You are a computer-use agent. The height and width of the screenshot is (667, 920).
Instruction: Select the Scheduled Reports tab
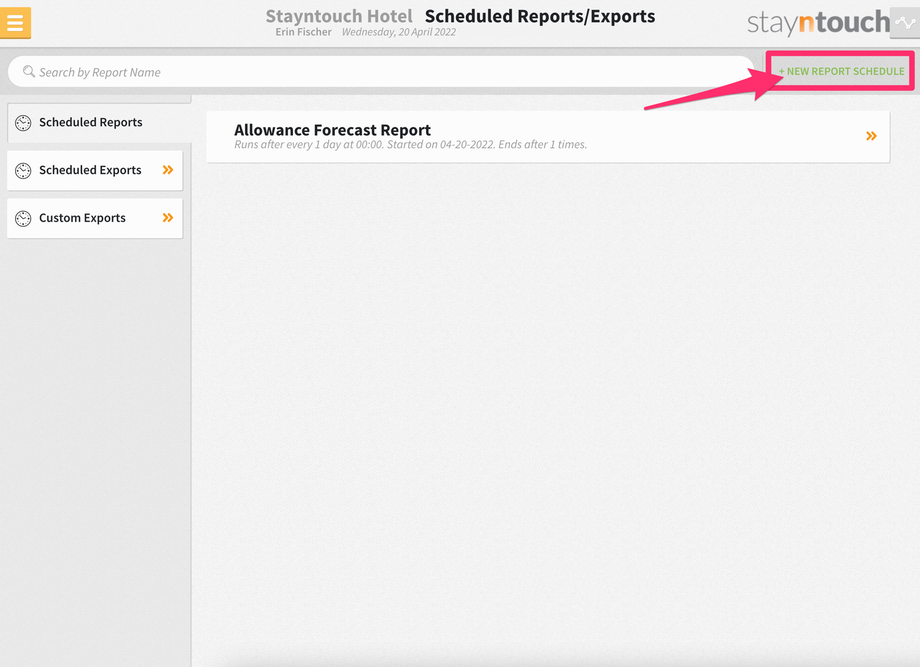coord(99,123)
